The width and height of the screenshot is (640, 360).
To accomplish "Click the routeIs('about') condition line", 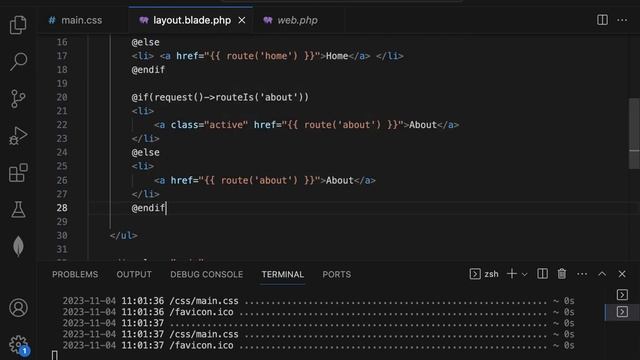I will click(x=220, y=97).
